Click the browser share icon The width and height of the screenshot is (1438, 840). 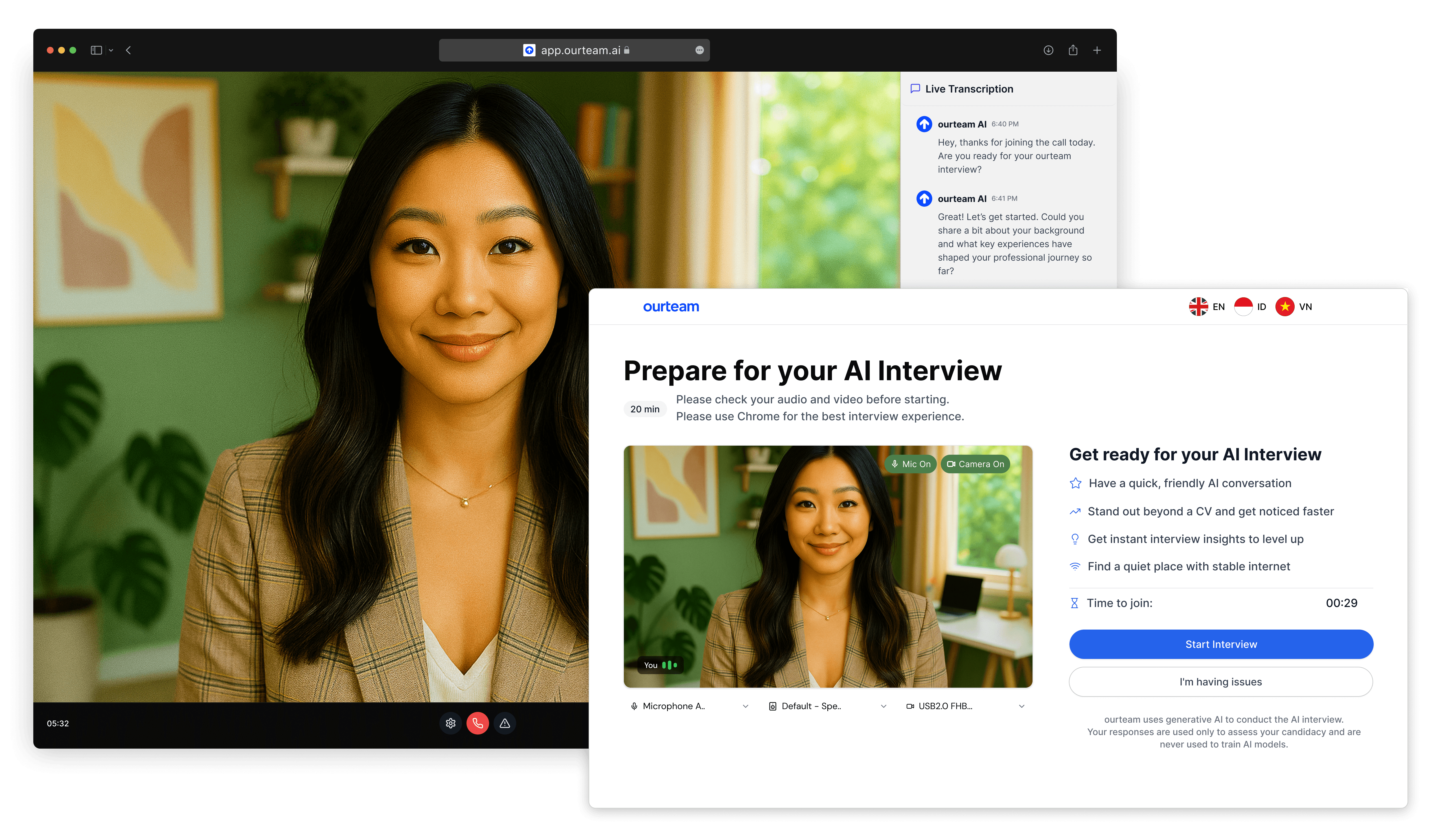[x=1073, y=50]
